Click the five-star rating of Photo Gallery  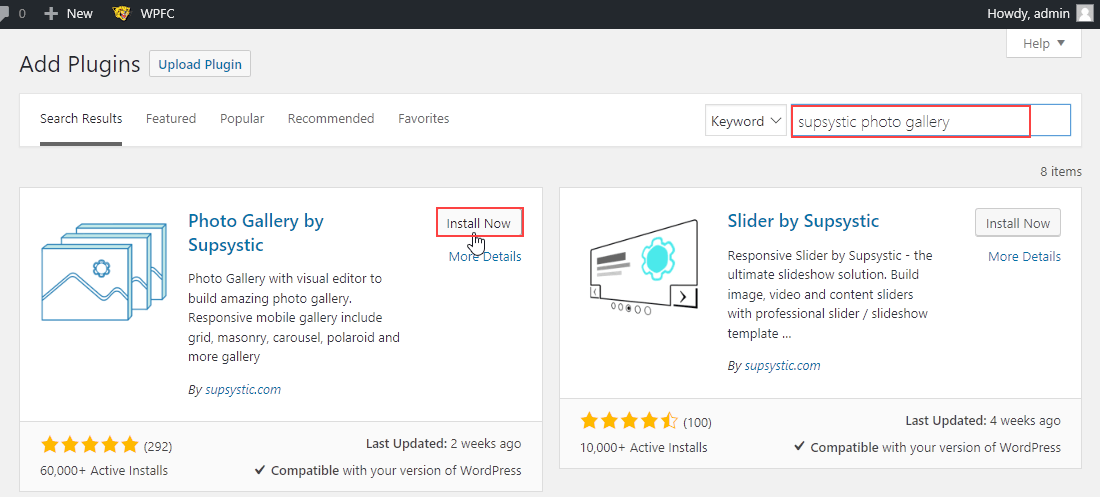click(90, 445)
